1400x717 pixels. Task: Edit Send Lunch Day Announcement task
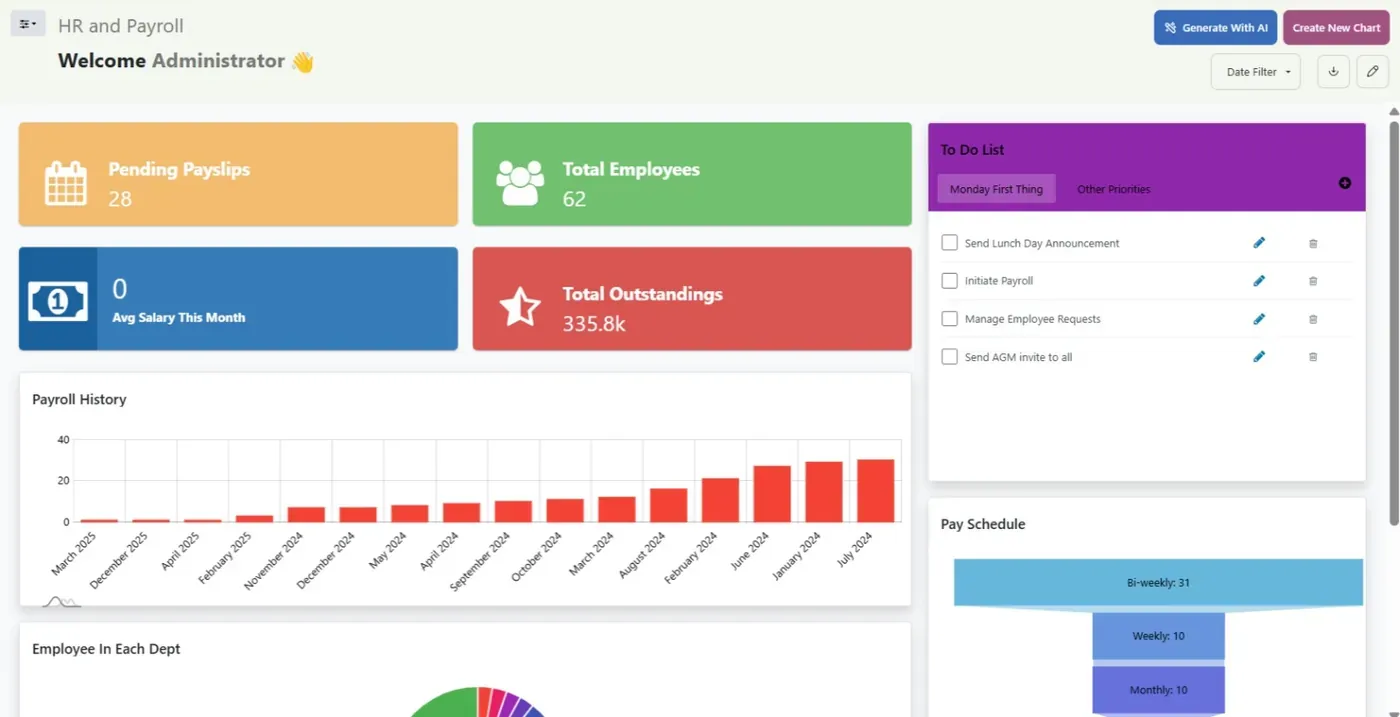pos(1259,243)
